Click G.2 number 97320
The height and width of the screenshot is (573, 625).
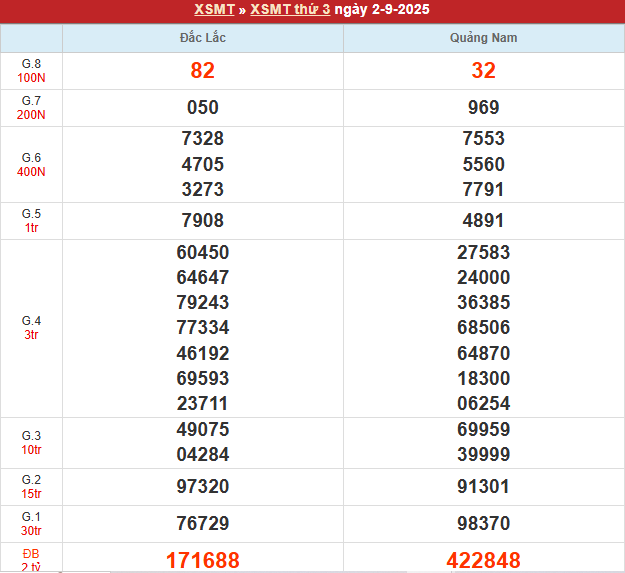point(202,487)
